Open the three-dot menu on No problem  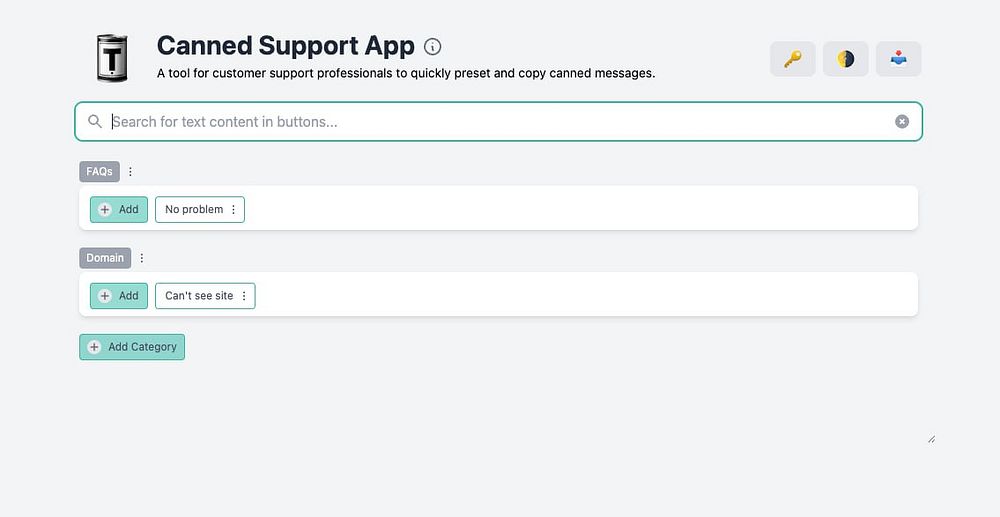point(234,210)
